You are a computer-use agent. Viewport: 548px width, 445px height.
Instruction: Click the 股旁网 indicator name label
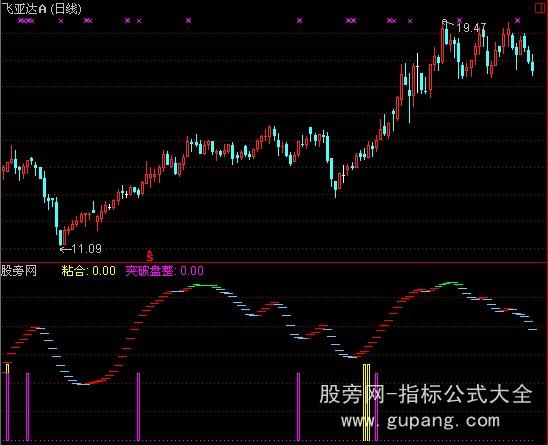pyautogui.click(x=19, y=271)
